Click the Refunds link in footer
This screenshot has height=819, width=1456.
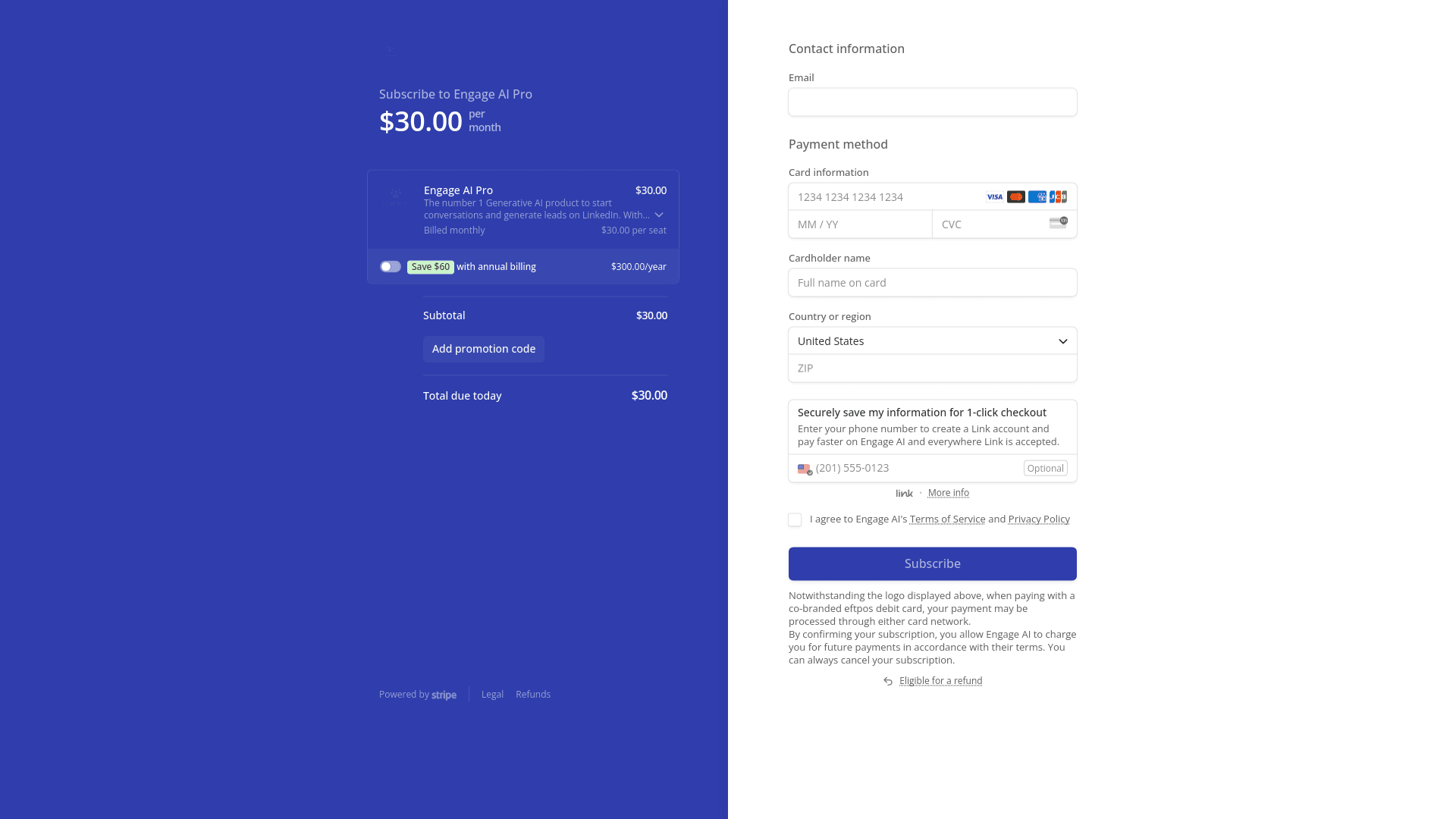coord(533,694)
